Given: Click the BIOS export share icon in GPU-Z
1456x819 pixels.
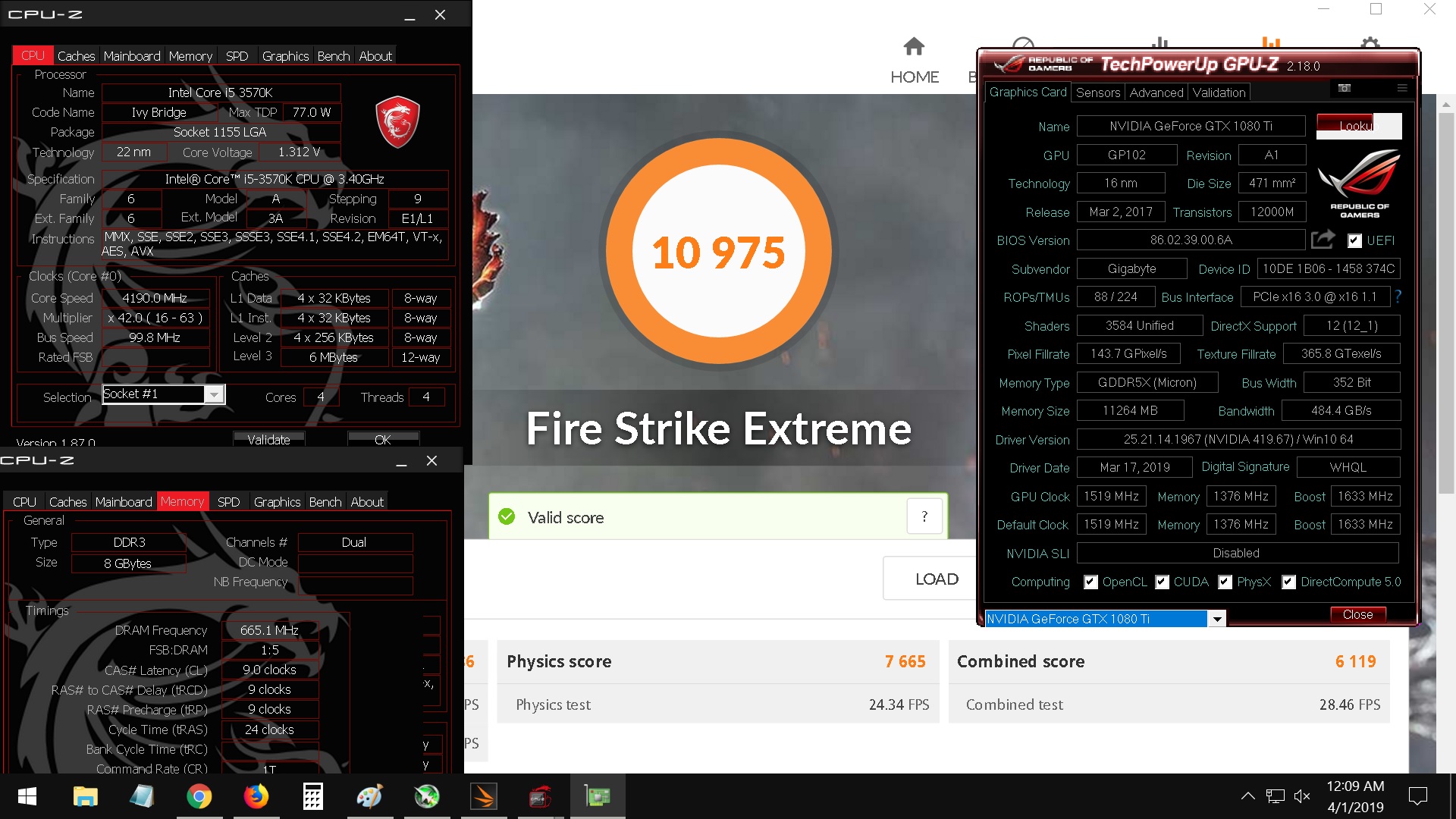Looking at the screenshot, I should tap(1323, 240).
